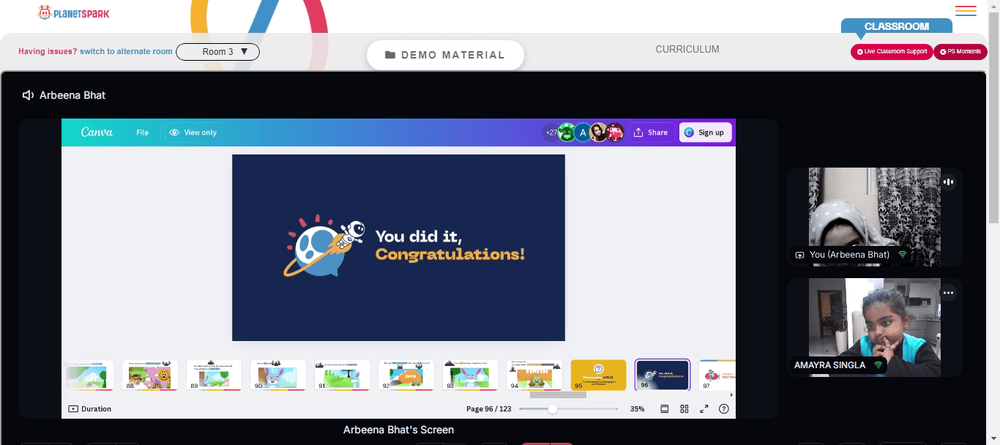Click the blue A collaborator avatar
Viewport: 1000px width, 445px height.
(582, 133)
